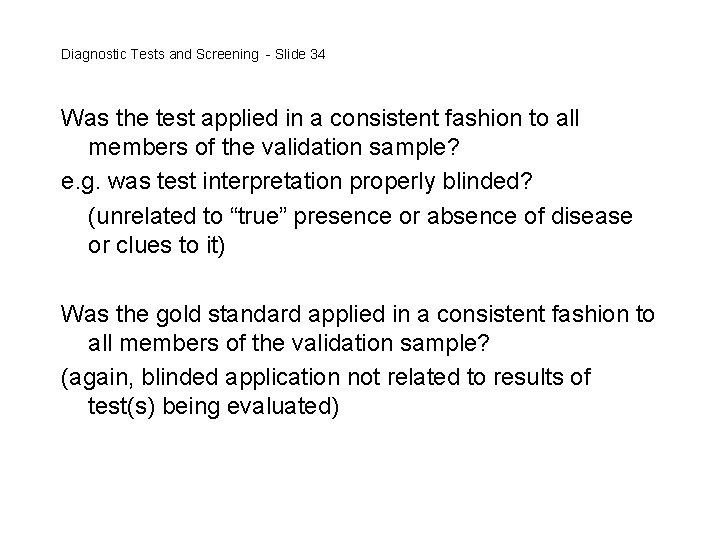
Task: Click the word 'Screening' in the header
Action: (227, 55)
